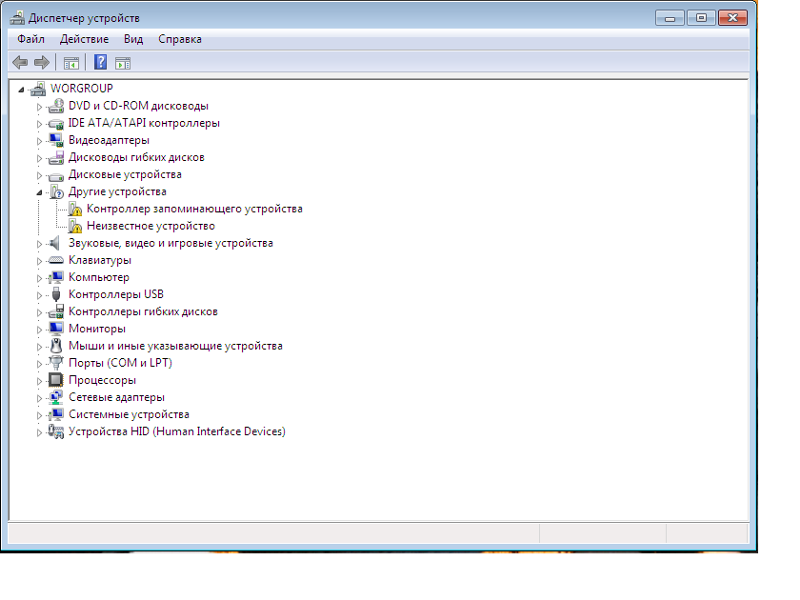Screen dimensions: 800x600
Task: Click the Дисковые устройства drive icon
Action: 56,176
